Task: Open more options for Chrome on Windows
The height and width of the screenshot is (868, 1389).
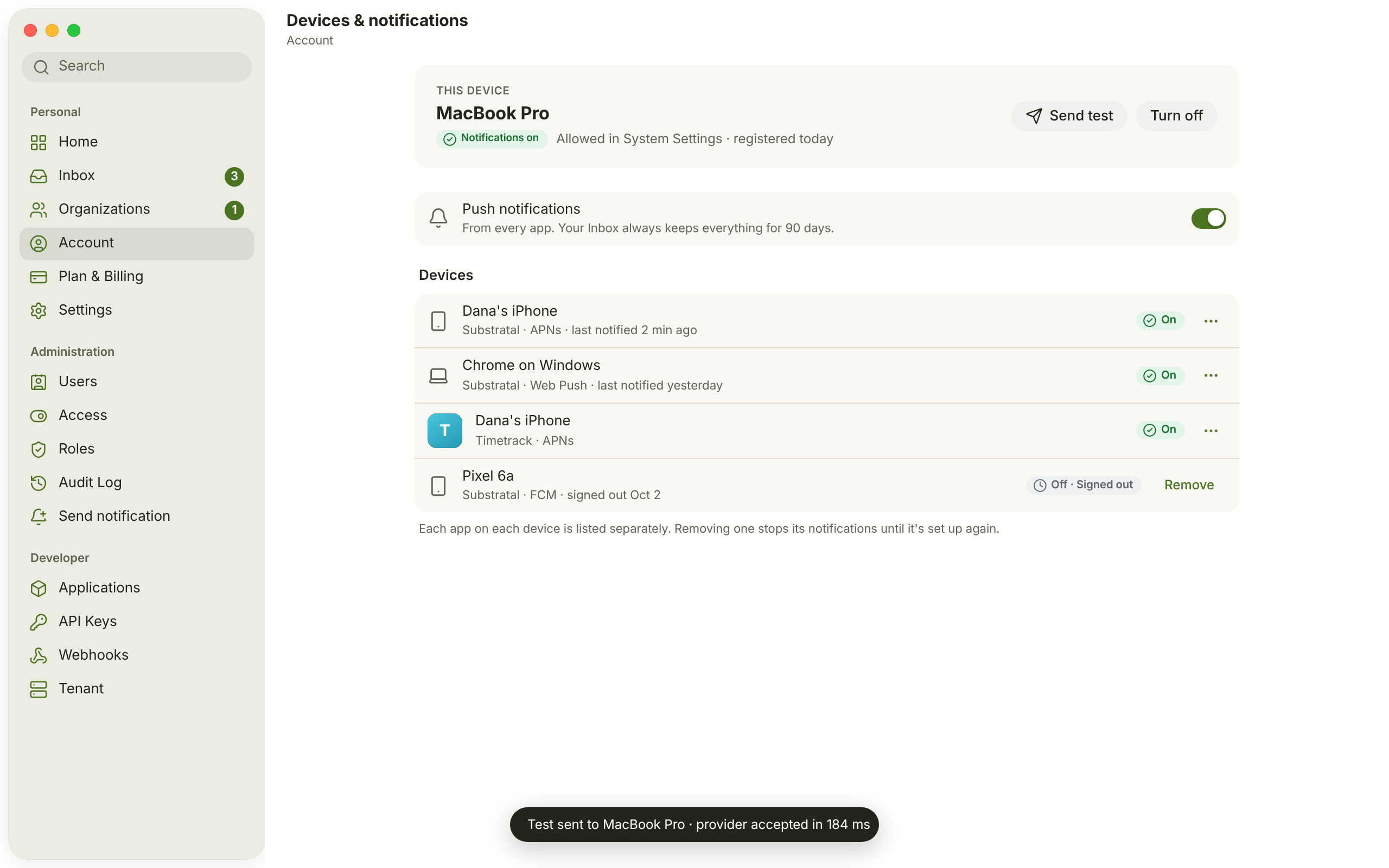Action: point(1211,375)
